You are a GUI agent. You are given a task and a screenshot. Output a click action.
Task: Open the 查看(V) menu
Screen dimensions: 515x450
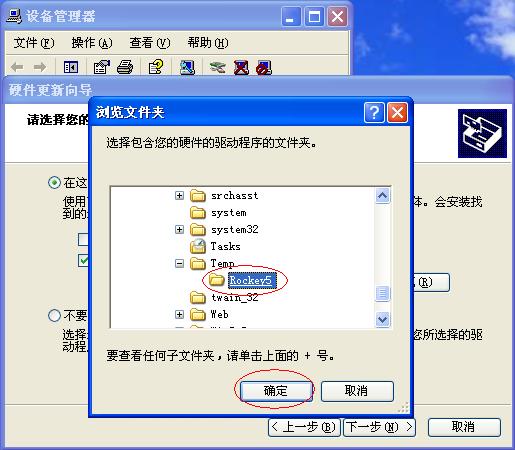tap(150, 43)
